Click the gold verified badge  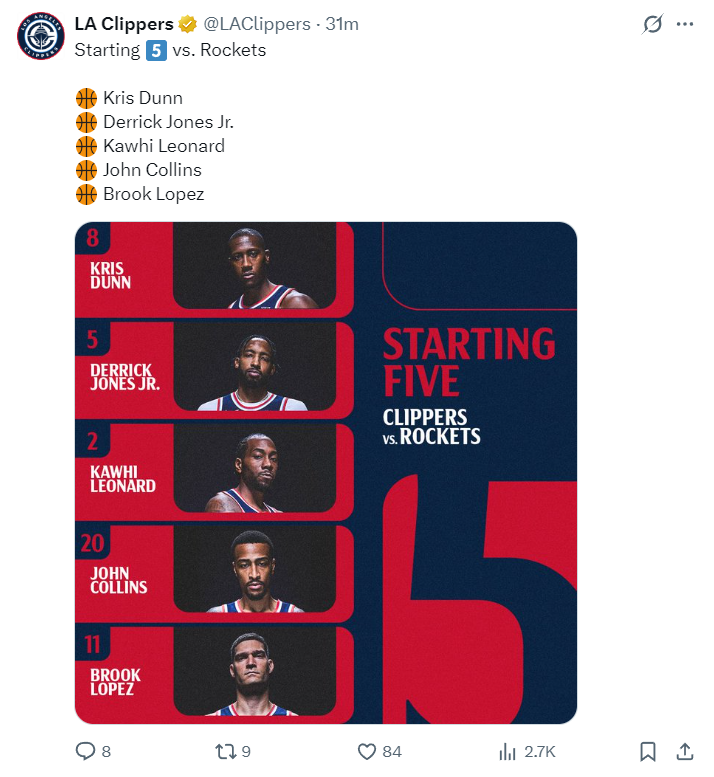coord(188,24)
